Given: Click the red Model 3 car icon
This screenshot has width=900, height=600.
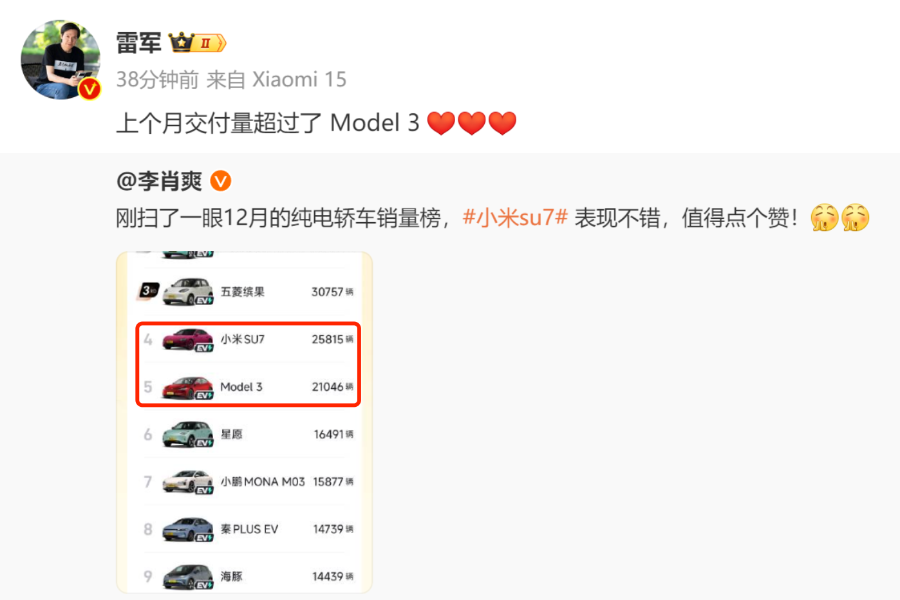Looking at the screenshot, I should pyautogui.click(x=188, y=388).
